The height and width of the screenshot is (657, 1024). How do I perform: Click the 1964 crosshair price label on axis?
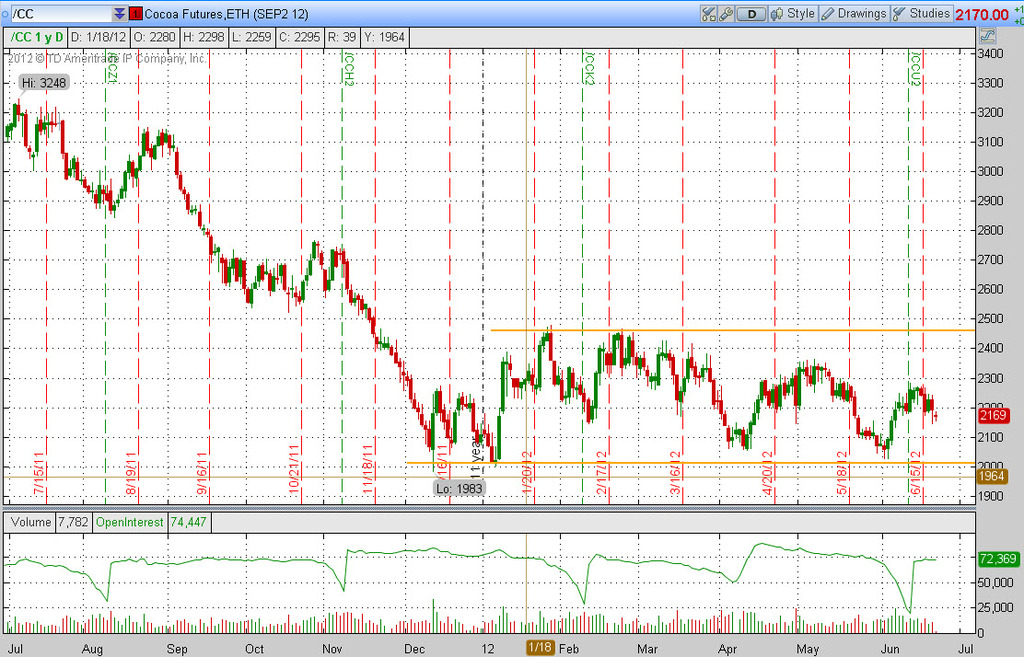tap(992, 477)
